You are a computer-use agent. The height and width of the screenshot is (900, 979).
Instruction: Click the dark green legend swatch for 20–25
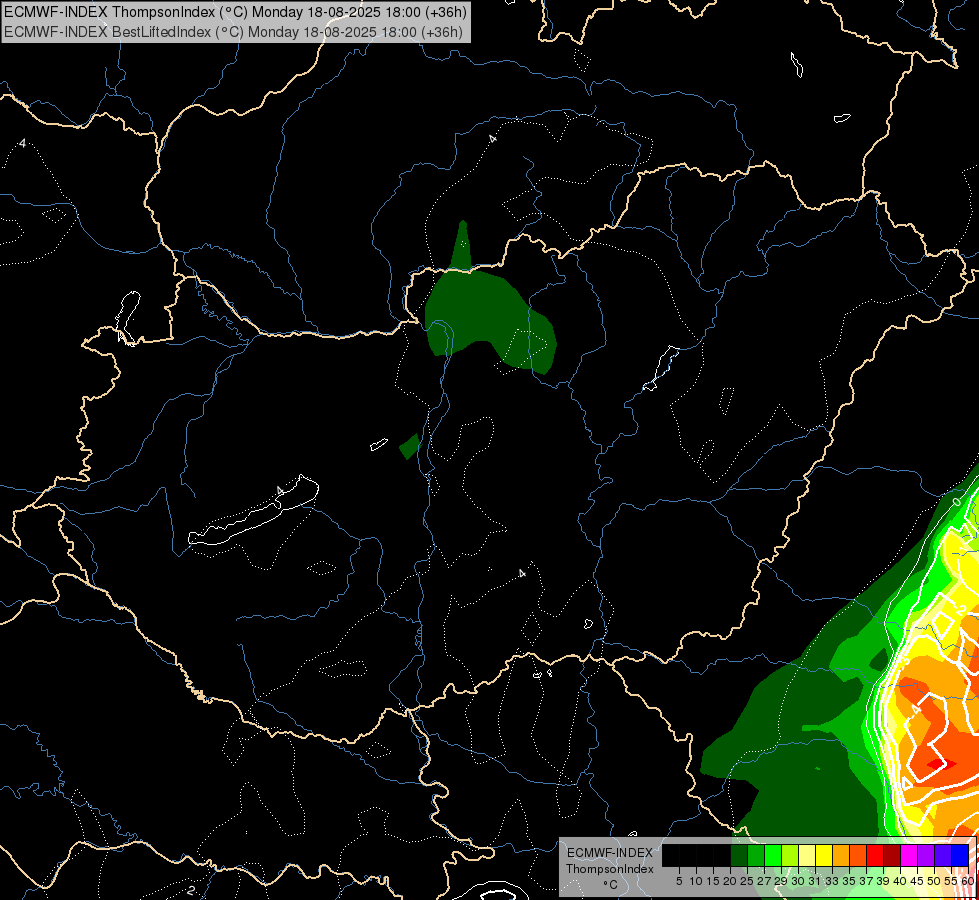click(x=739, y=856)
